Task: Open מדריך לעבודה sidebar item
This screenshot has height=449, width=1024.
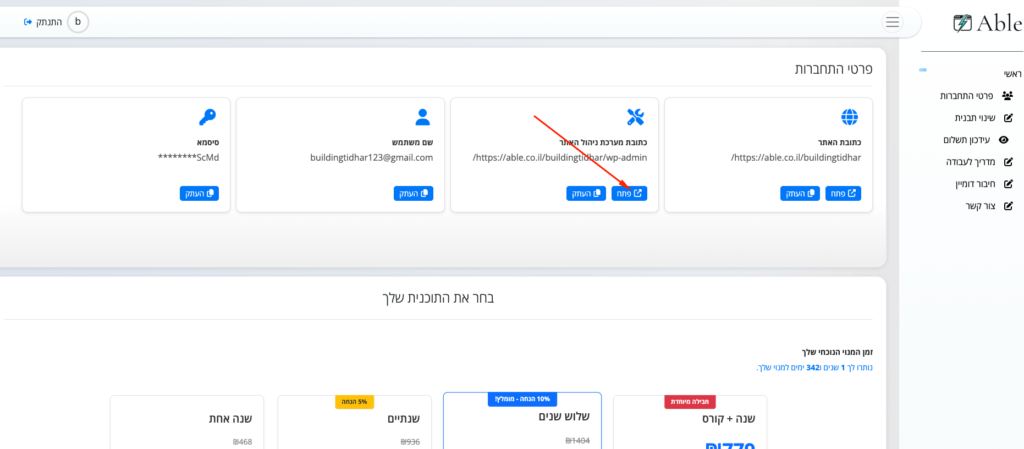Action: (980, 162)
